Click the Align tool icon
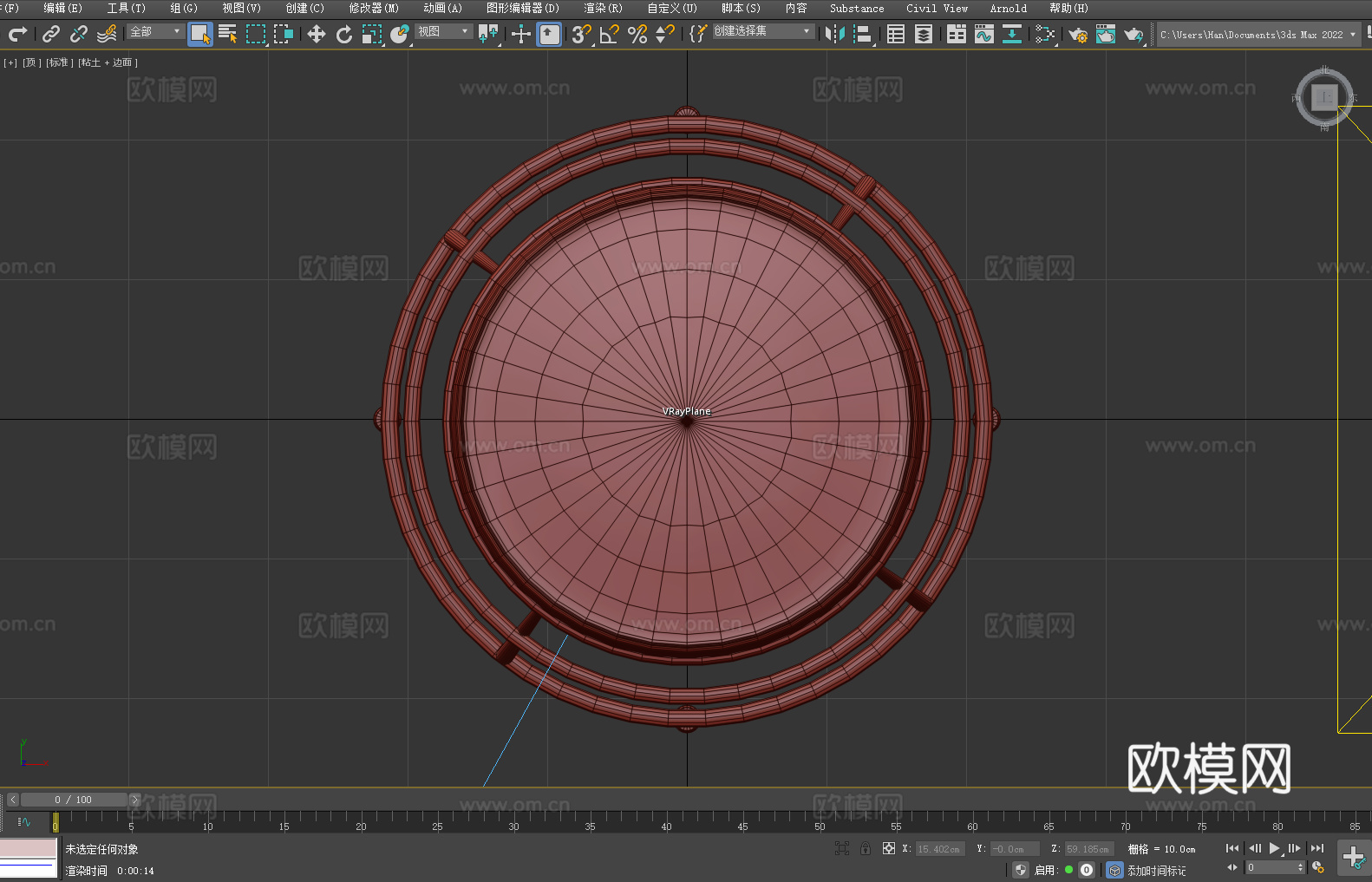The height and width of the screenshot is (882, 1372). (863, 34)
